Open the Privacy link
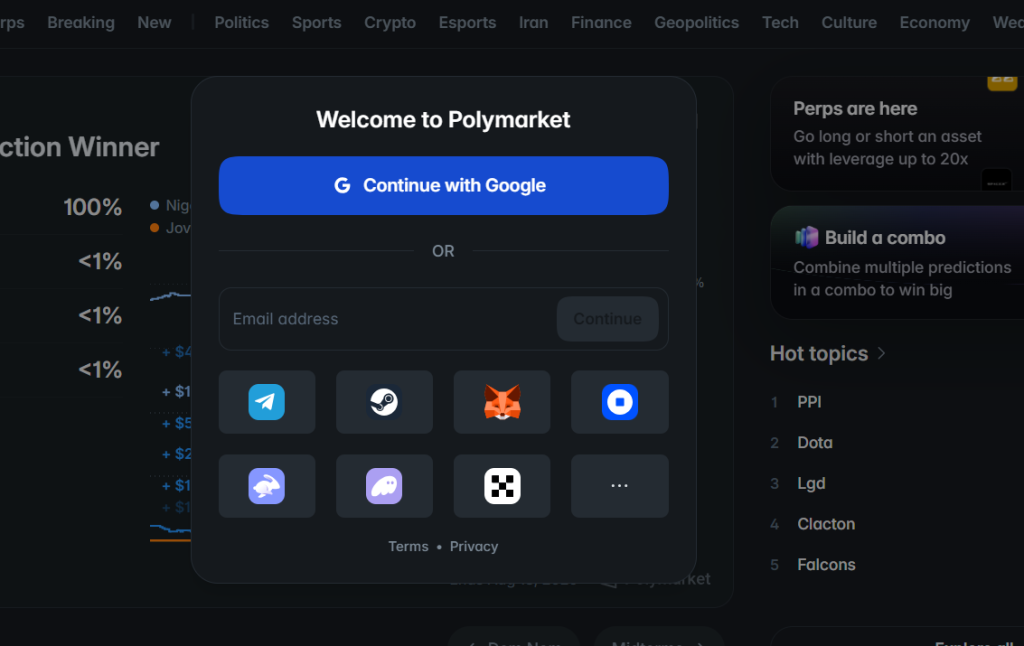 coord(473,547)
